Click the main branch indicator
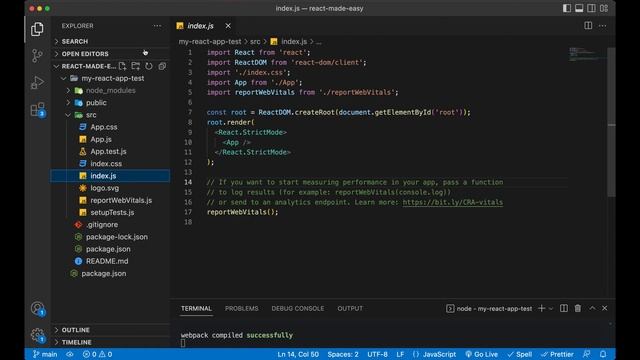Screen dimensions: 640x360 (x=45, y=354)
